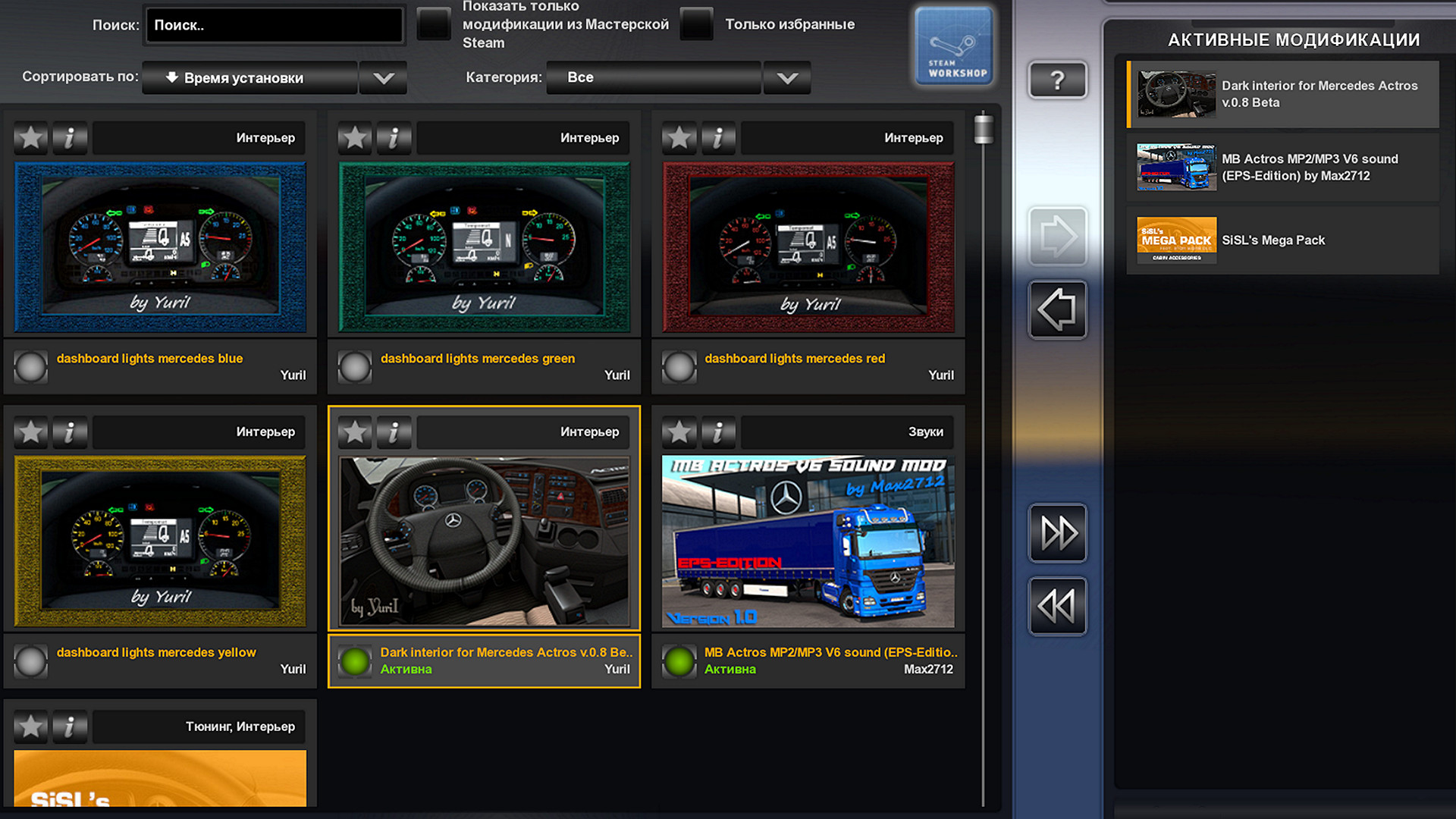Show info for SiSL's Mega Pack mod
This screenshot has width=1456, height=819.
point(70,726)
